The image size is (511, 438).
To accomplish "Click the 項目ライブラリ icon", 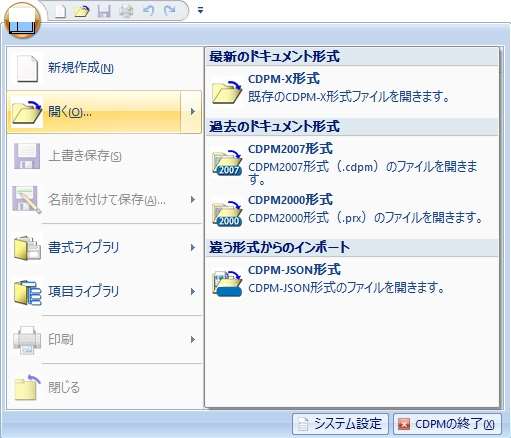I will tap(27, 292).
